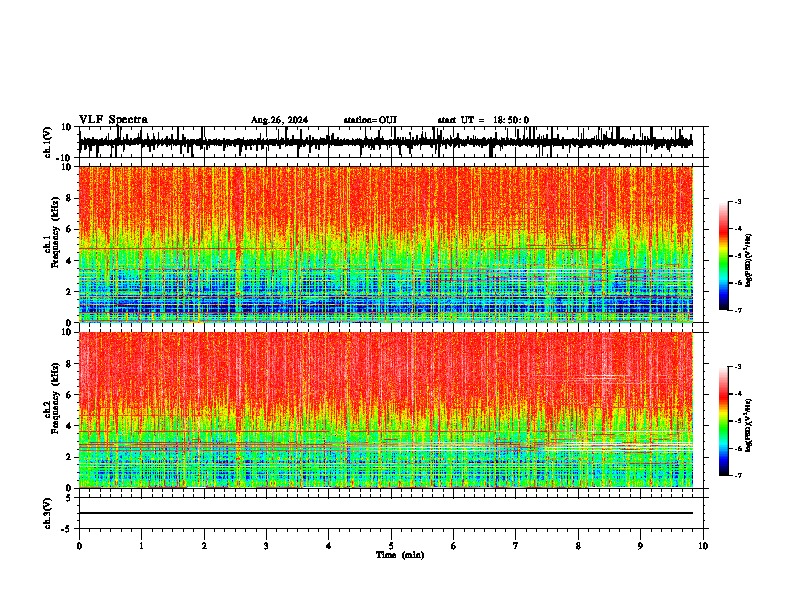The image size is (792, 612).
Task: Click the ch.2 spectrogram color bar
Action: pyautogui.click(x=724, y=421)
